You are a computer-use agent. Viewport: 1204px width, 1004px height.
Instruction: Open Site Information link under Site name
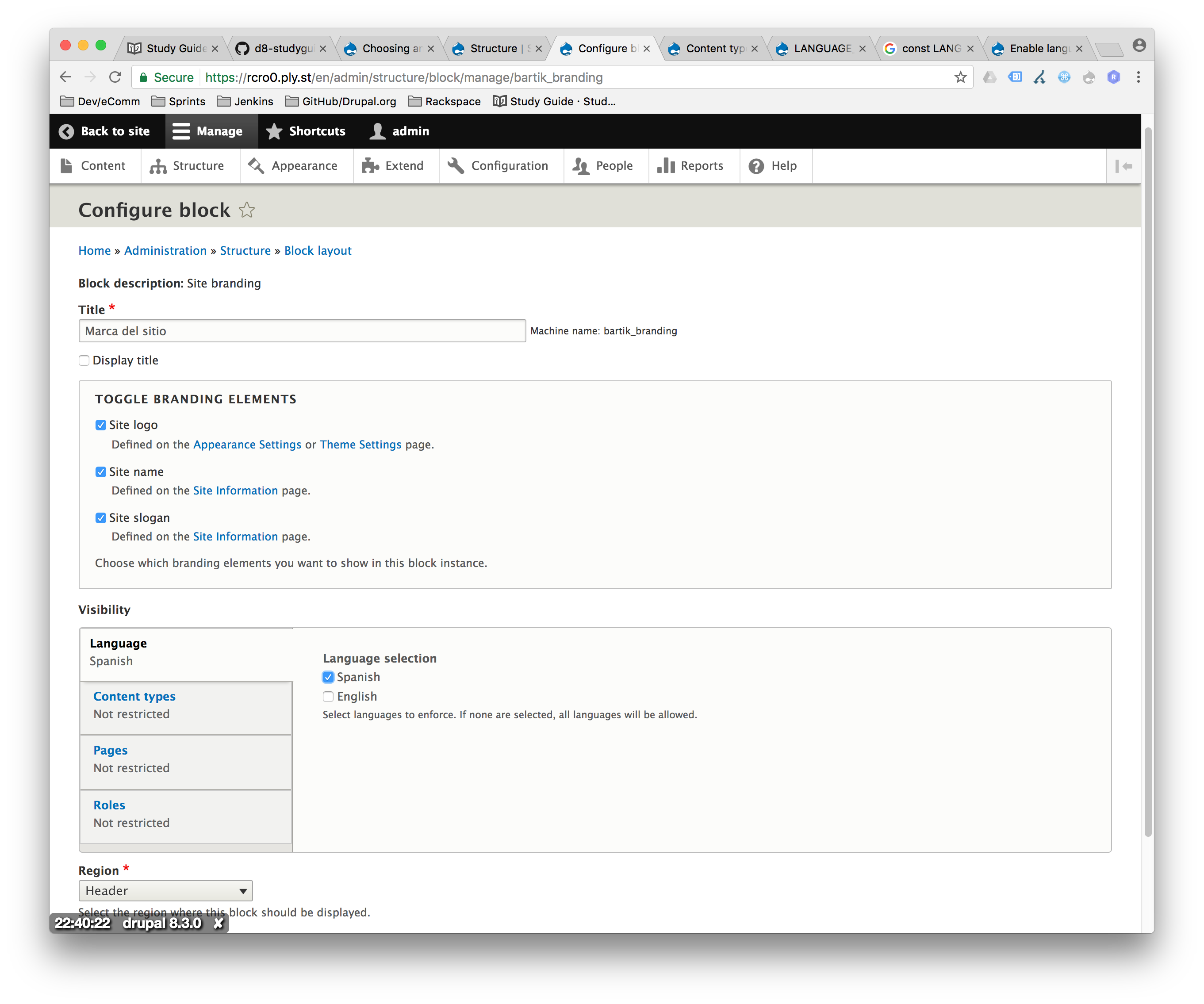(x=235, y=491)
